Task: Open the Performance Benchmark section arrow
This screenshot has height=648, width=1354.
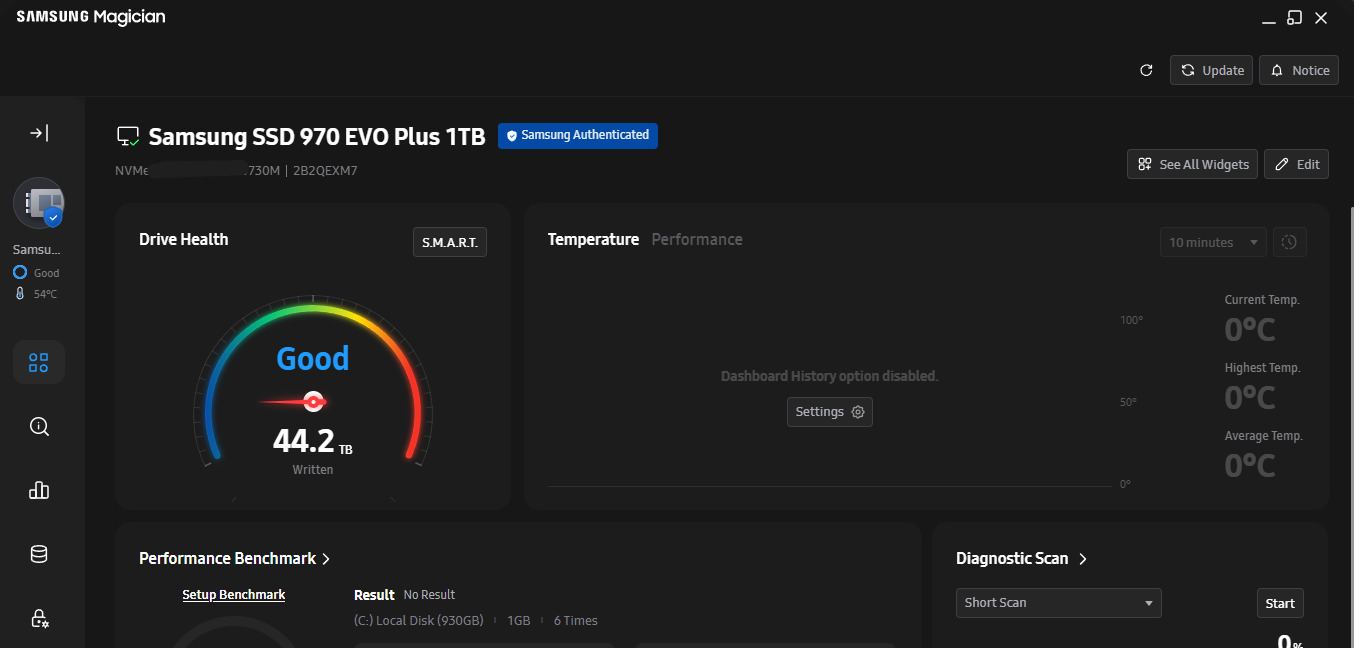Action: coord(326,559)
